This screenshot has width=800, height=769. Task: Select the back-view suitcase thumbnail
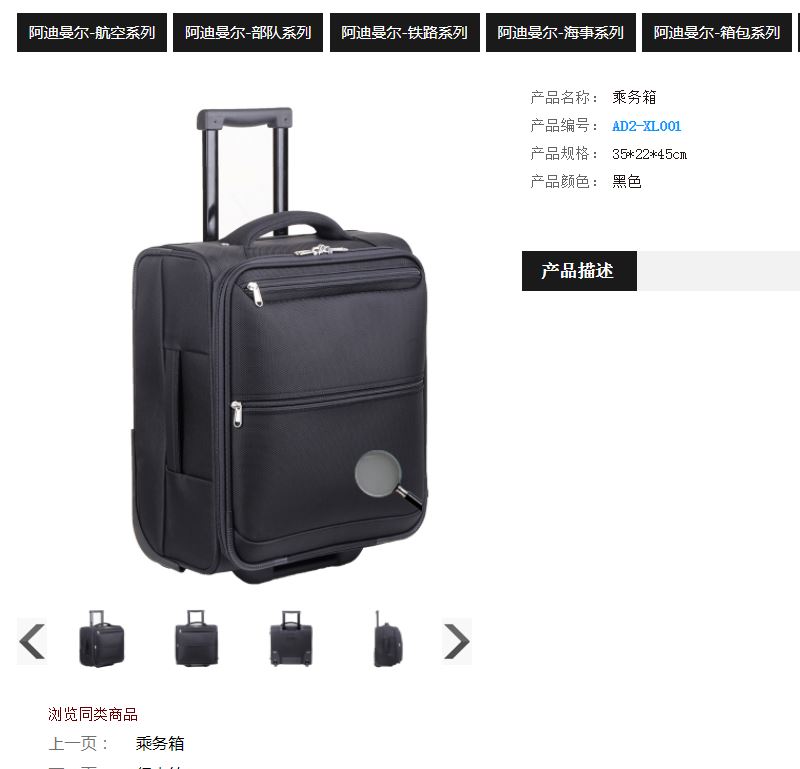coord(291,639)
